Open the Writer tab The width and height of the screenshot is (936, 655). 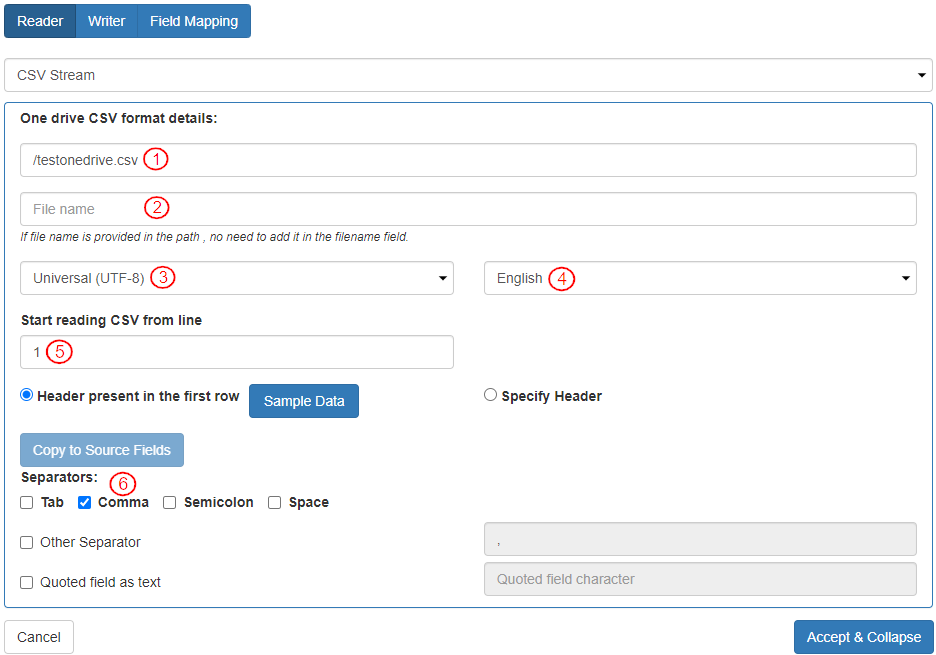[x=106, y=21]
